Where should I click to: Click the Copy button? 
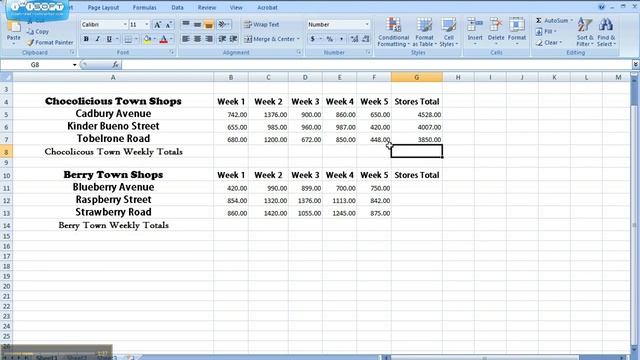(x=38, y=31)
